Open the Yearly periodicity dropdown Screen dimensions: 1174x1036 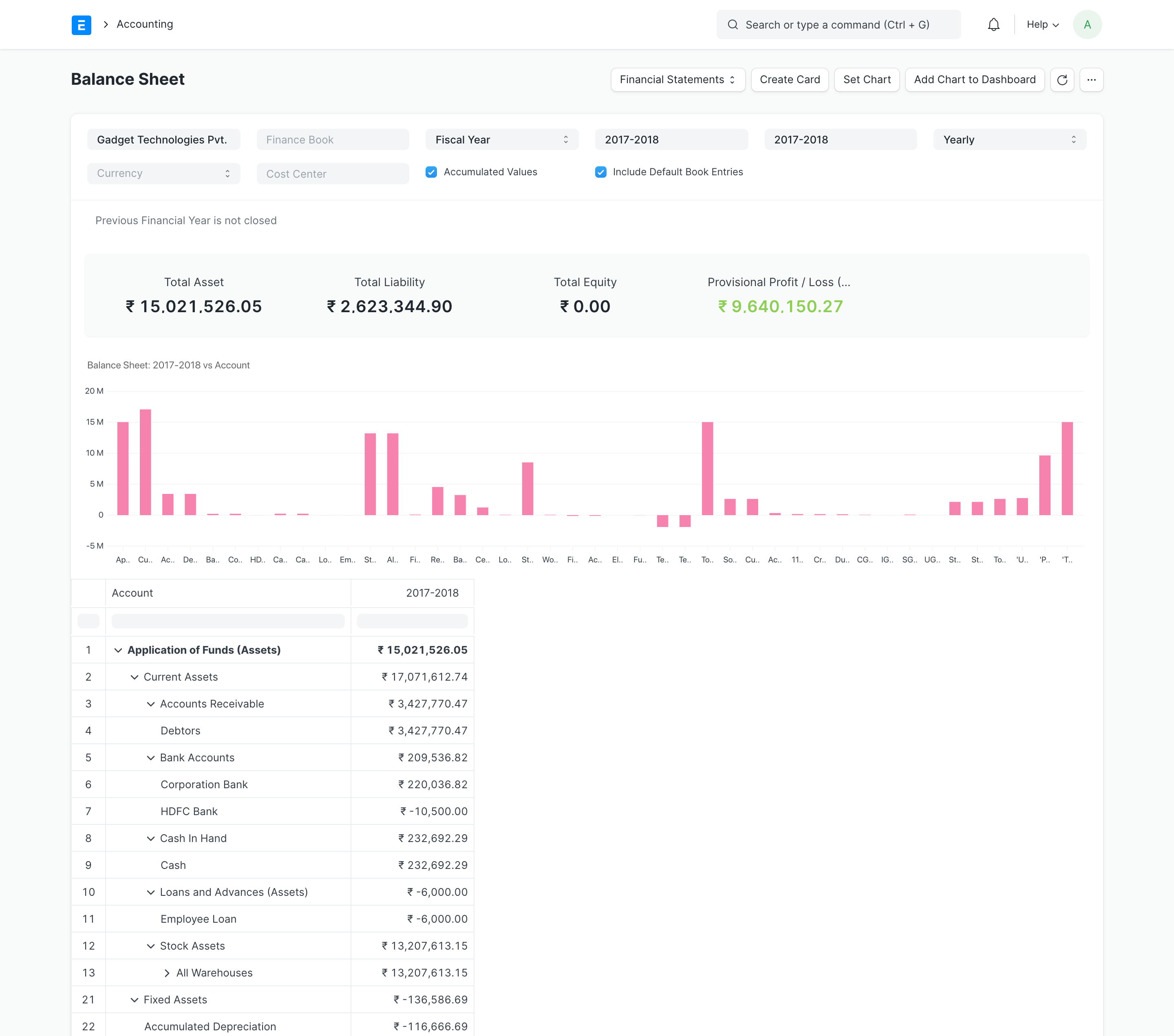[x=1008, y=139]
